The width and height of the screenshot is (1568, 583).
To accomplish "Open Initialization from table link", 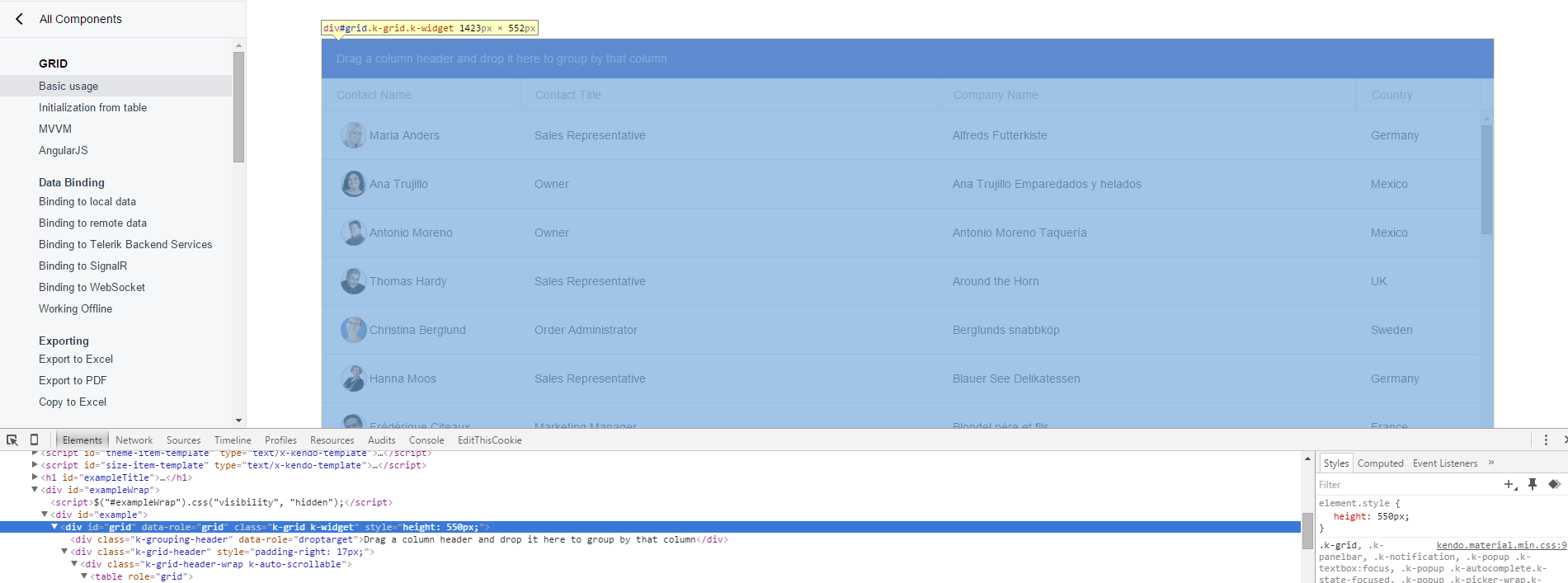I will coord(92,107).
